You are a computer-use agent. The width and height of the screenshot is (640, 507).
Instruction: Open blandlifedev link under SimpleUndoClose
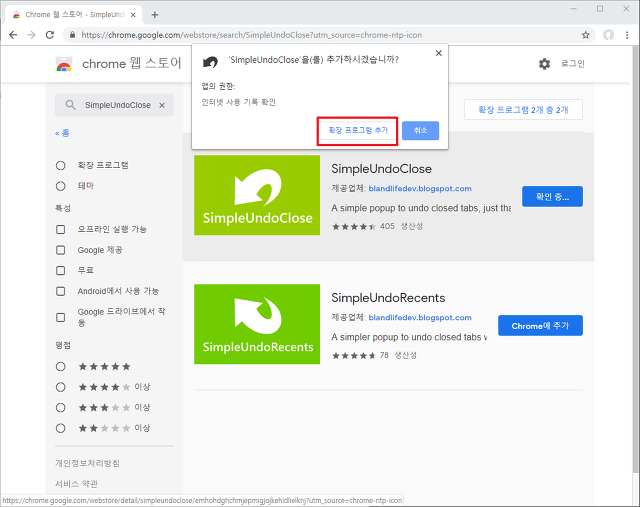pos(420,189)
